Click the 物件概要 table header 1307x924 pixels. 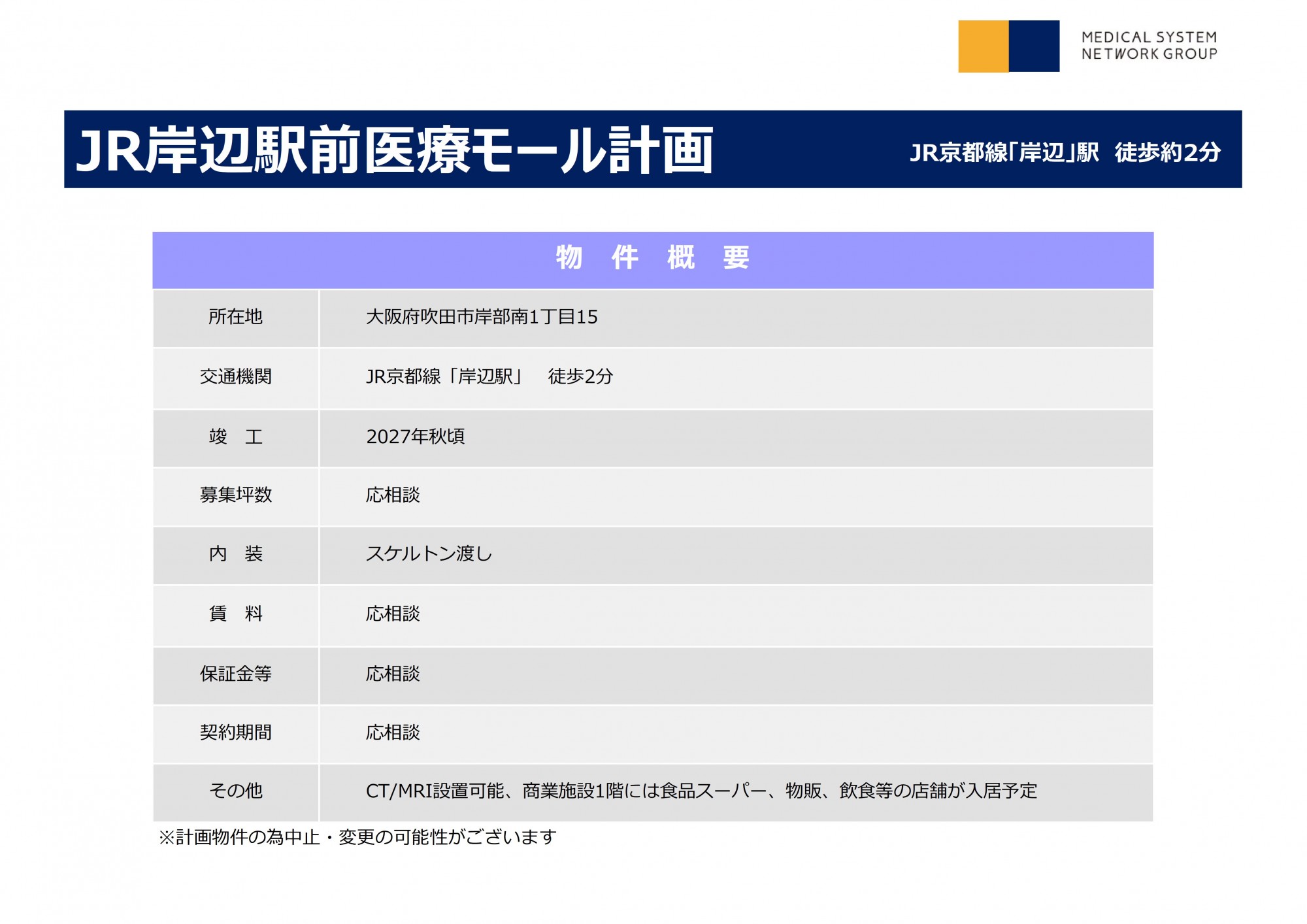pyautogui.click(x=653, y=259)
